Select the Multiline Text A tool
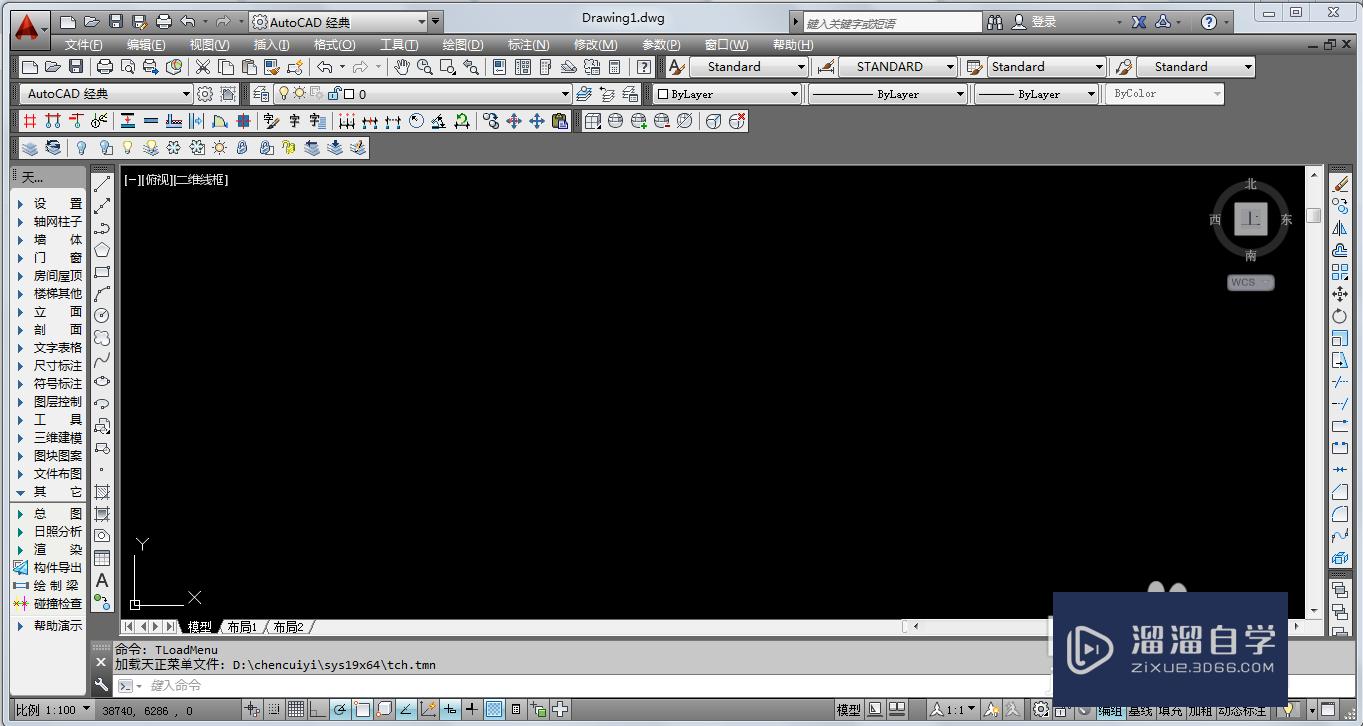Image resolution: width=1363 pixels, height=726 pixels. click(102, 580)
